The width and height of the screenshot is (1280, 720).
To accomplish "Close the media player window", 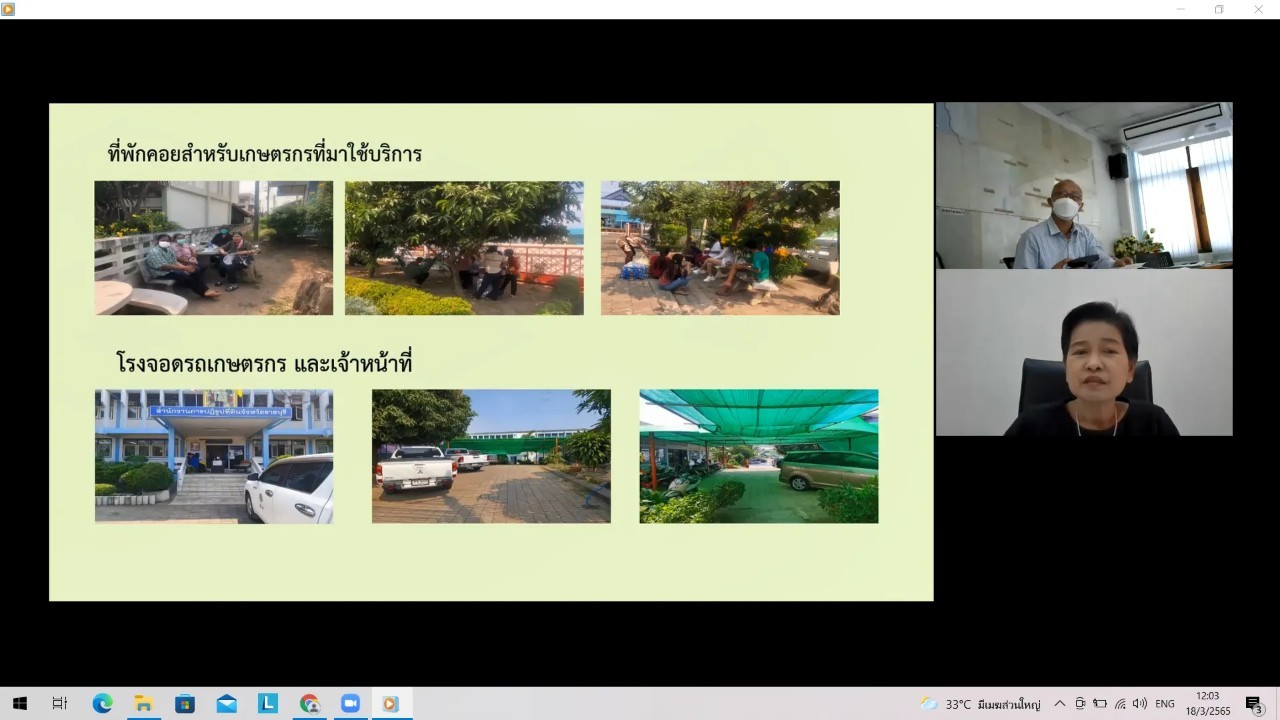I will (1258, 9).
